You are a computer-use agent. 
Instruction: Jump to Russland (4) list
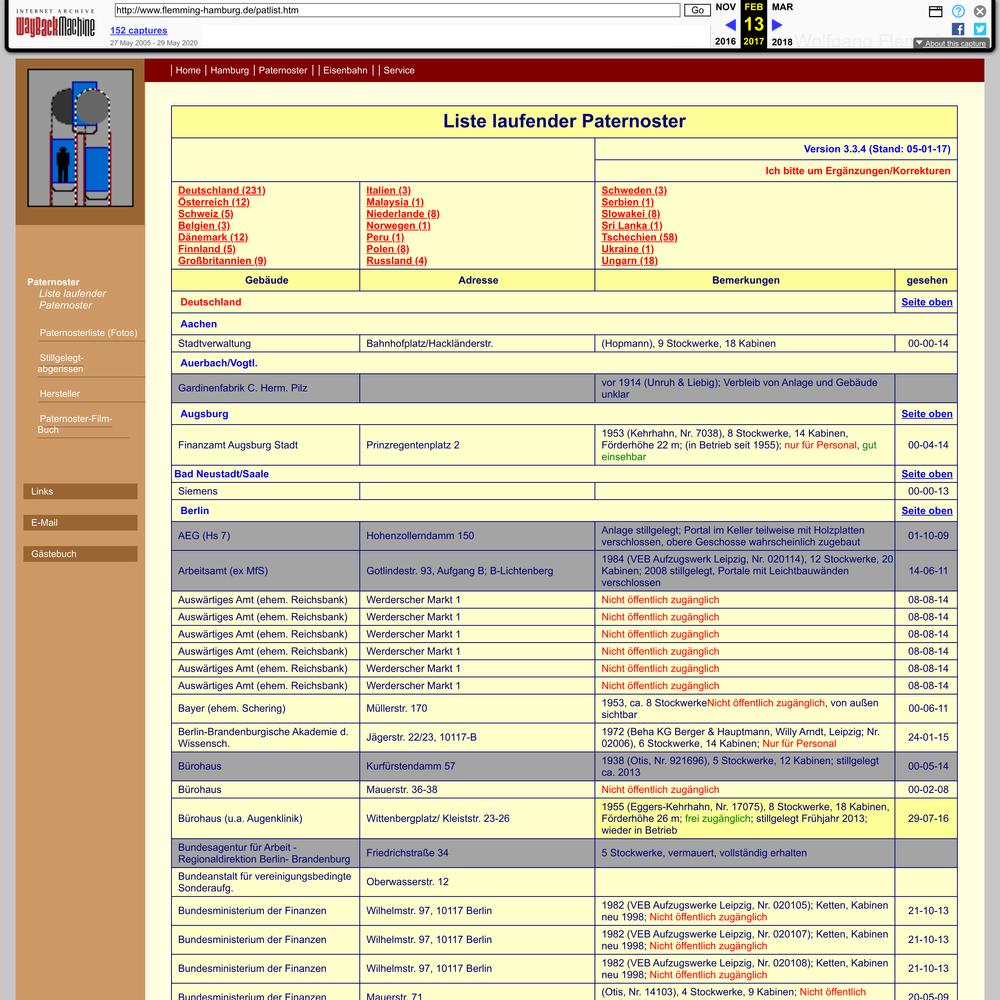pyautogui.click(x=397, y=260)
